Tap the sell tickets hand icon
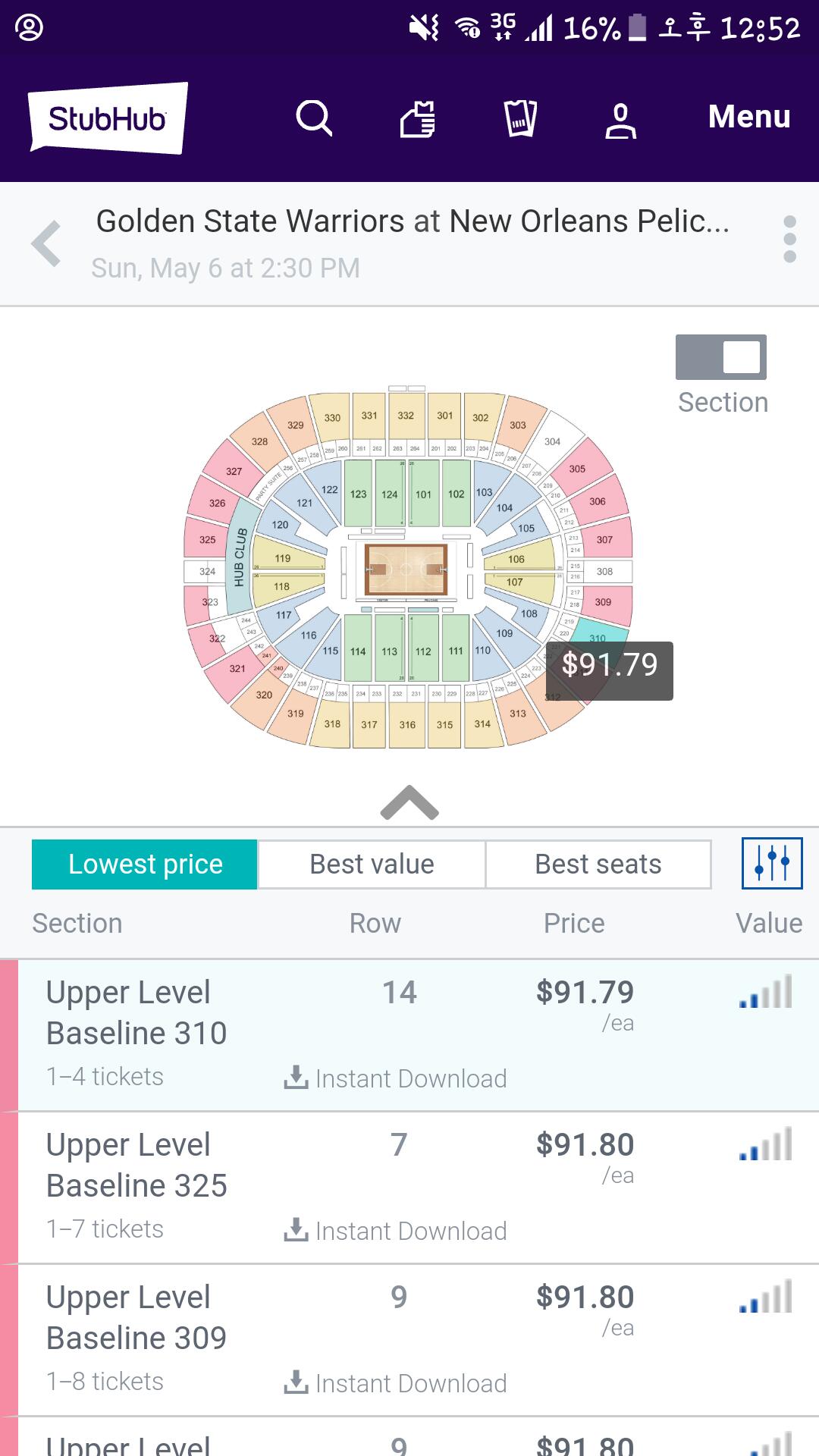The image size is (819, 1456). click(418, 119)
